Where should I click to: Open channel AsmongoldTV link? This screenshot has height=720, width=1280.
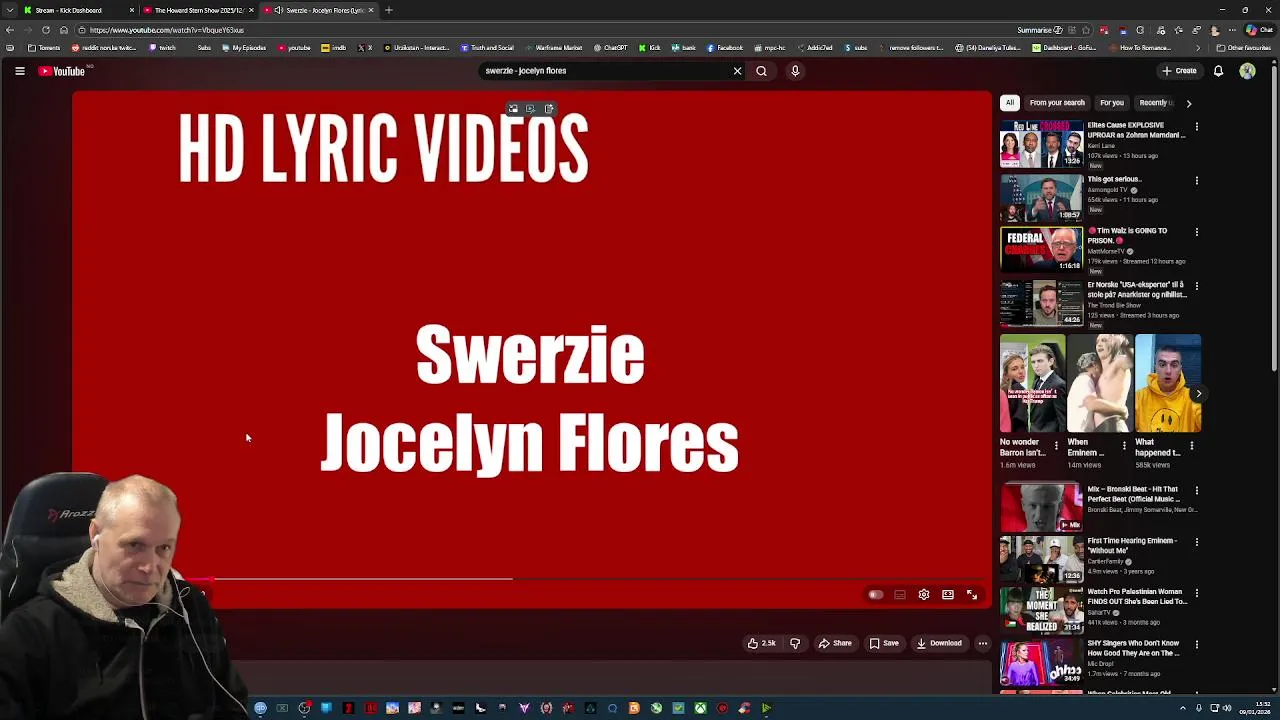coord(1108,190)
